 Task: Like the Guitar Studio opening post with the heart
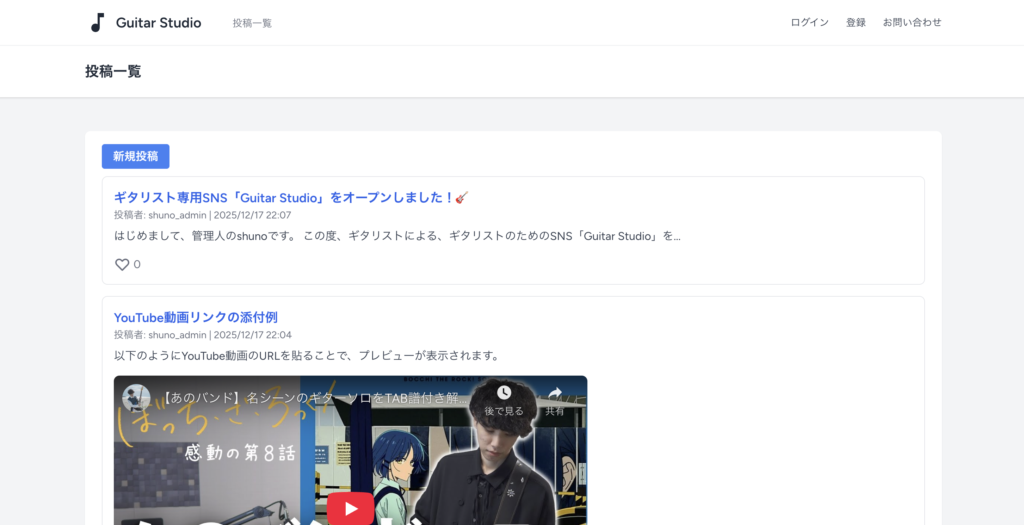[x=122, y=265]
